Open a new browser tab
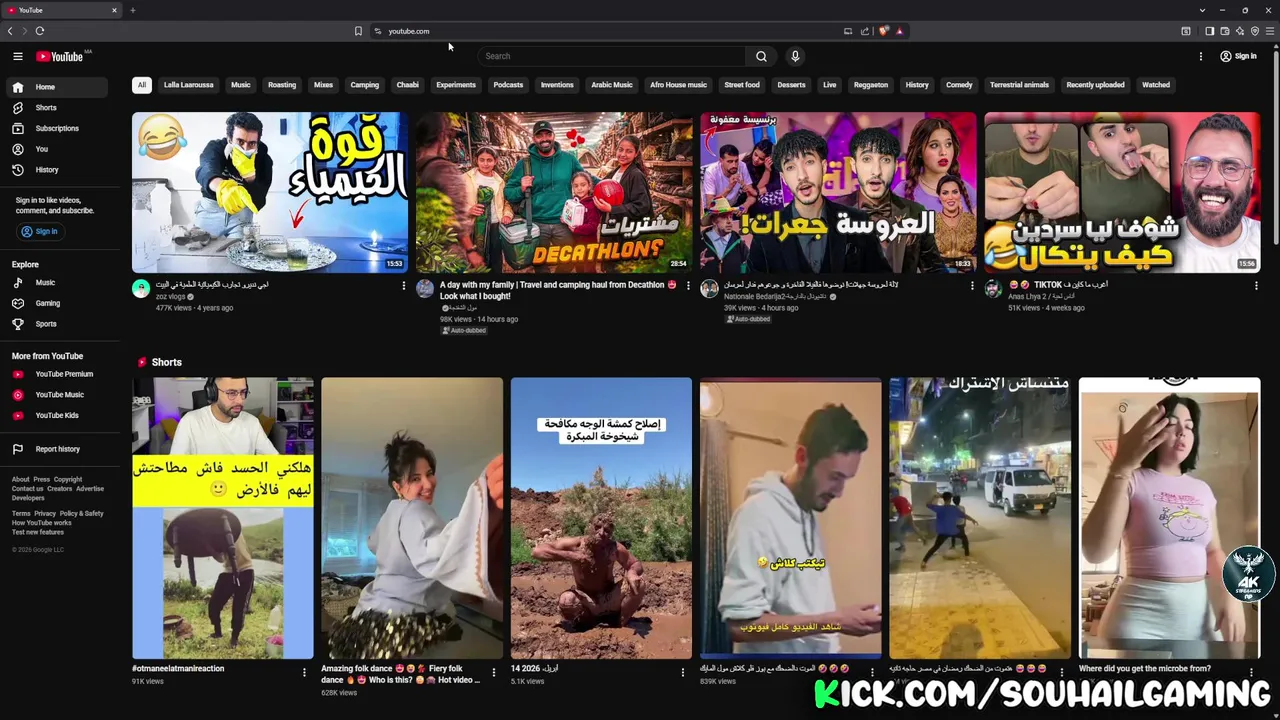The image size is (1280, 720). coord(132,10)
